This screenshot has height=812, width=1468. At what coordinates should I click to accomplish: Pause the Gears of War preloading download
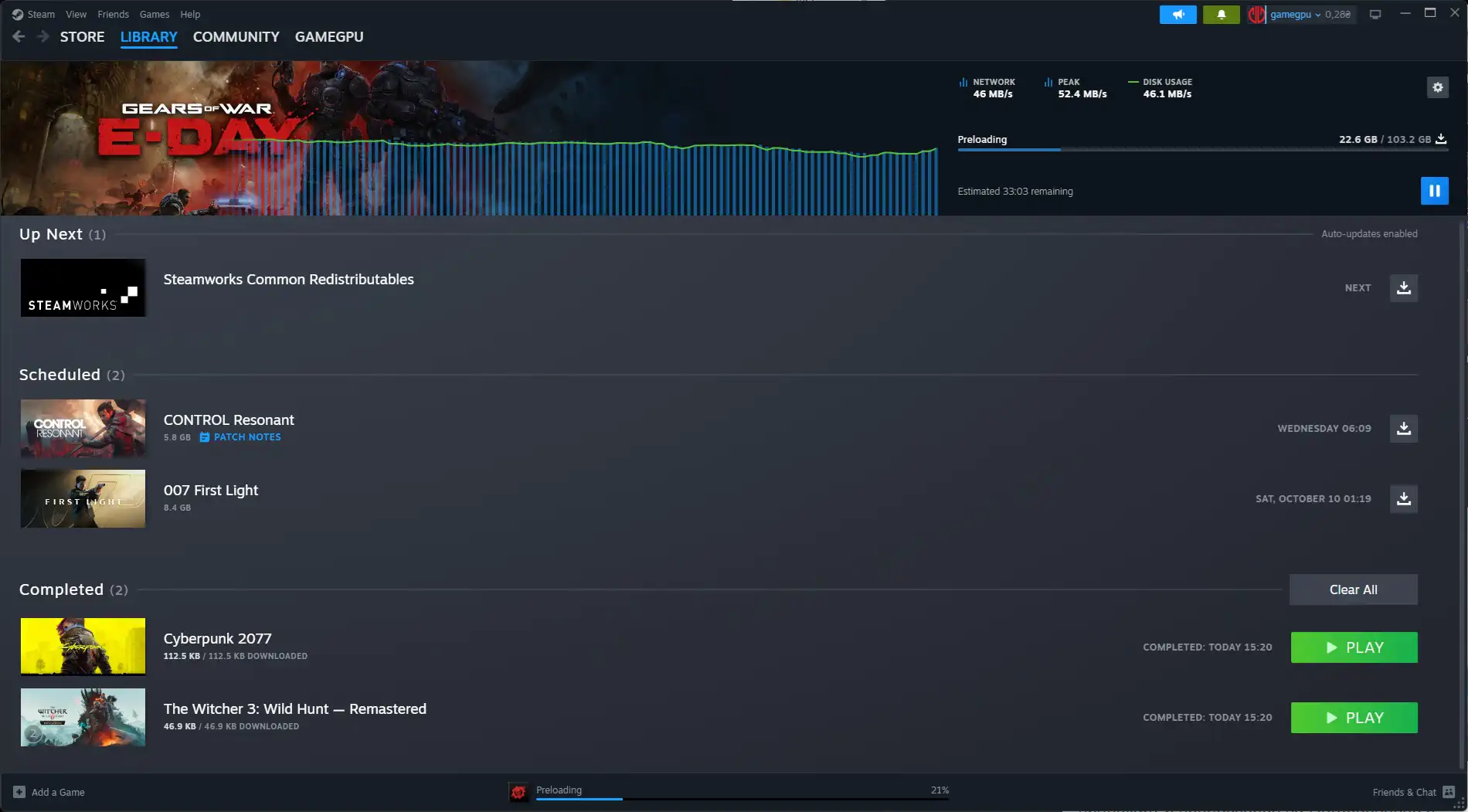1434,191
